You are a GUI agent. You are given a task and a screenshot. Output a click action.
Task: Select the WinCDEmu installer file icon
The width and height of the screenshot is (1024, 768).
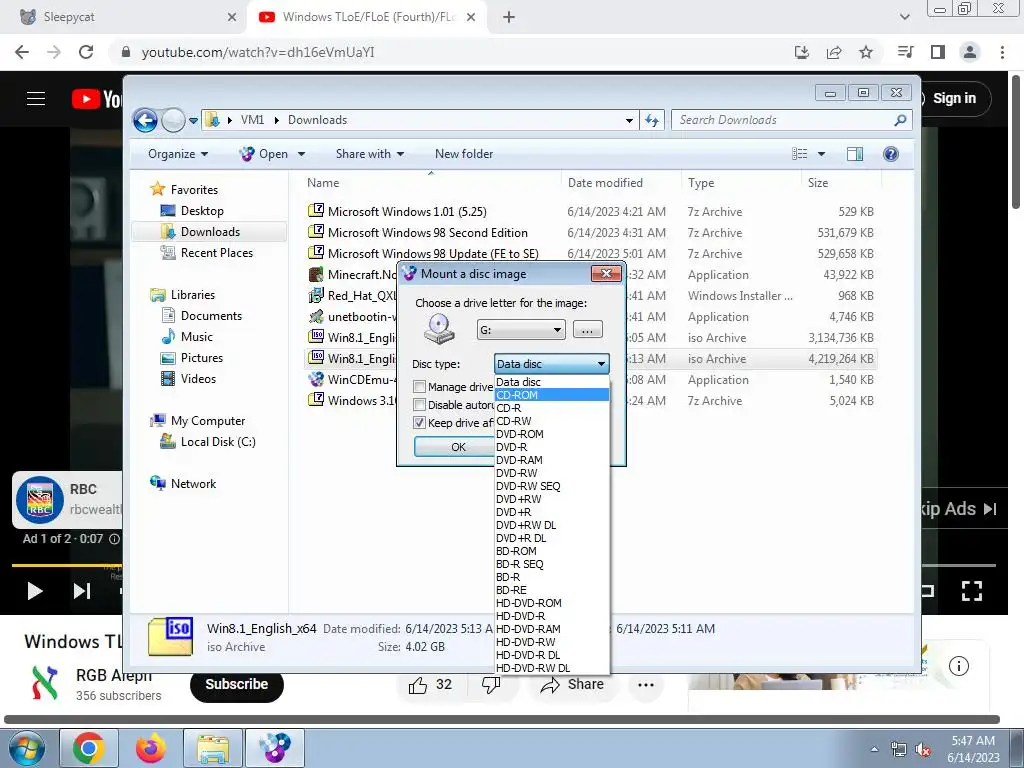coord(316,379)
